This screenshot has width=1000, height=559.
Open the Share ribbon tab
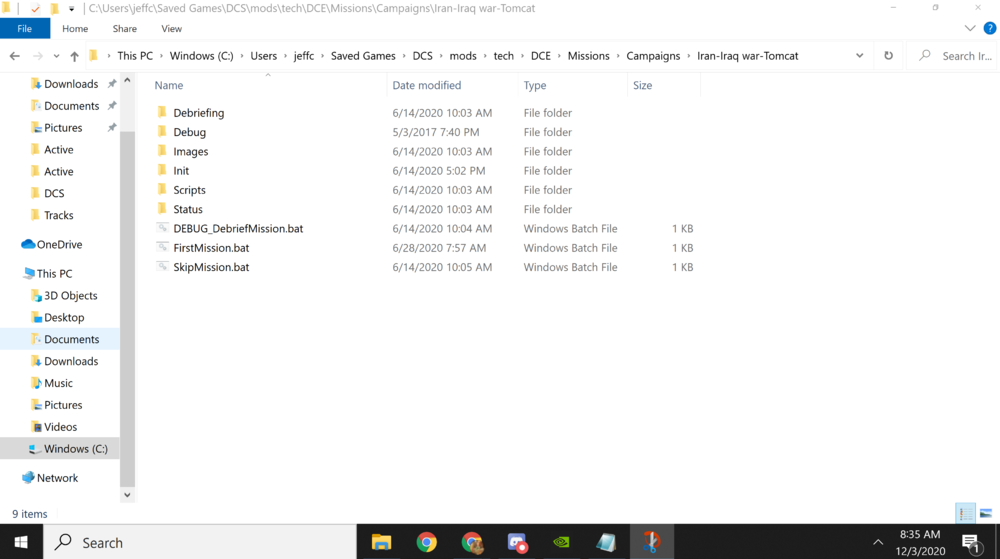tap(124, 28)
